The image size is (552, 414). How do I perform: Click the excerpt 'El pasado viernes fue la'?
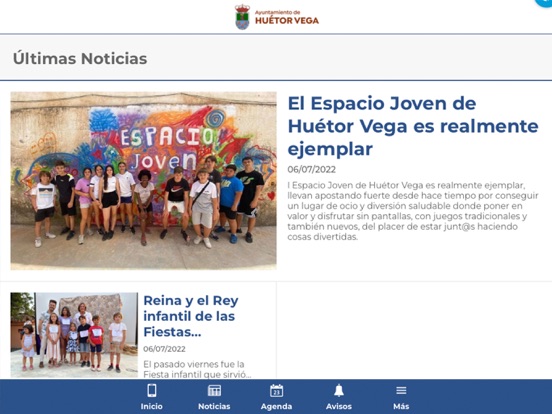click(x=197, y=369)
